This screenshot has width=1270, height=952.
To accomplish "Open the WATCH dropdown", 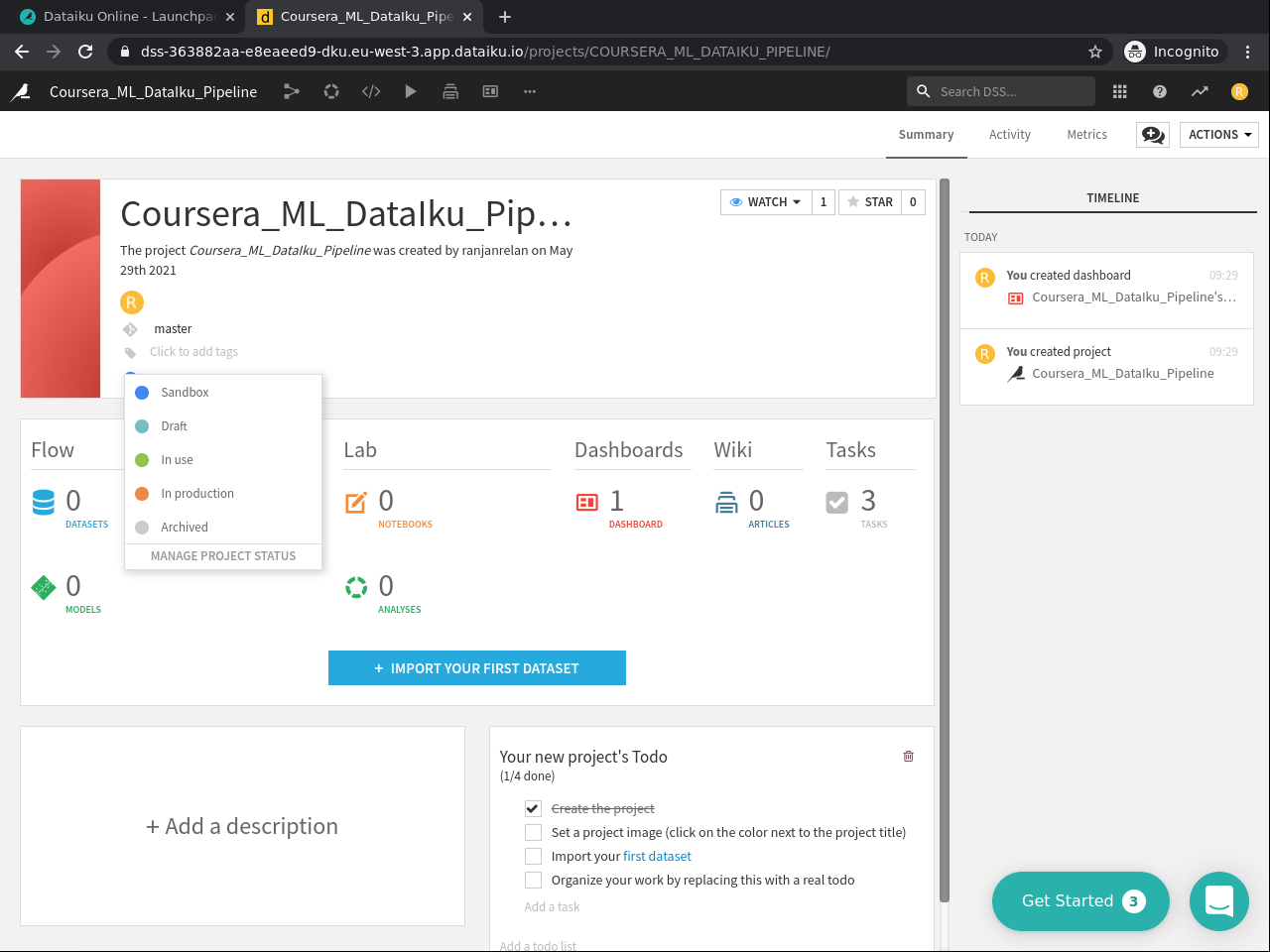I will (766, 202).
